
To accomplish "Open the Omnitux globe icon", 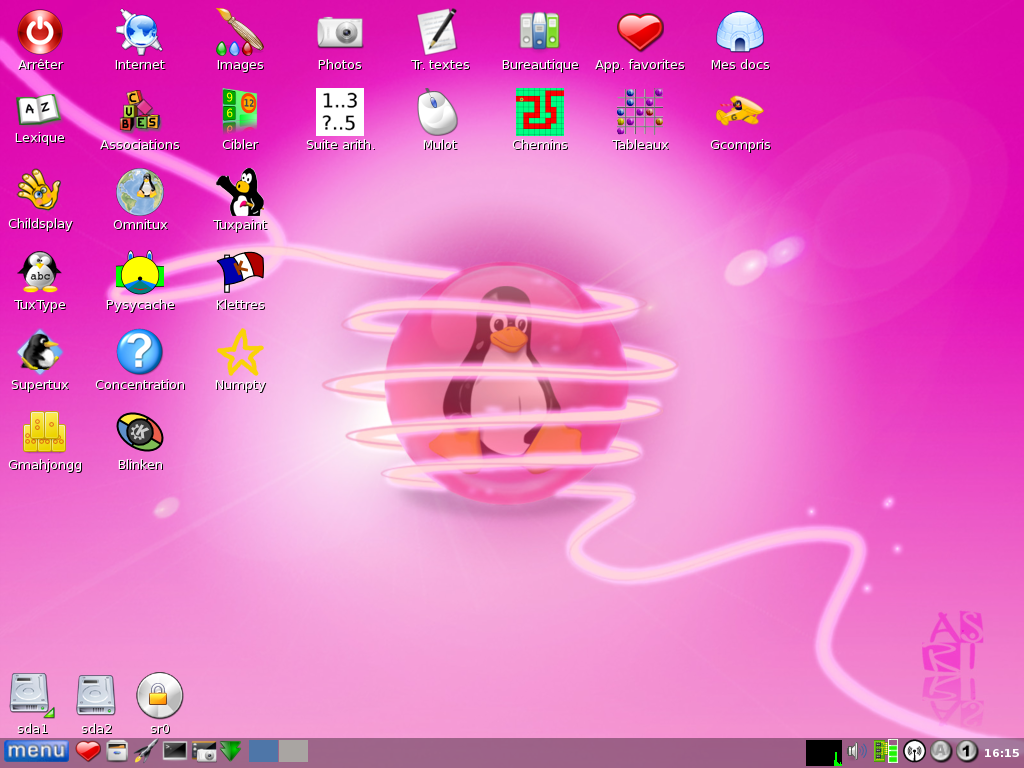I will [x=139, y=192].
